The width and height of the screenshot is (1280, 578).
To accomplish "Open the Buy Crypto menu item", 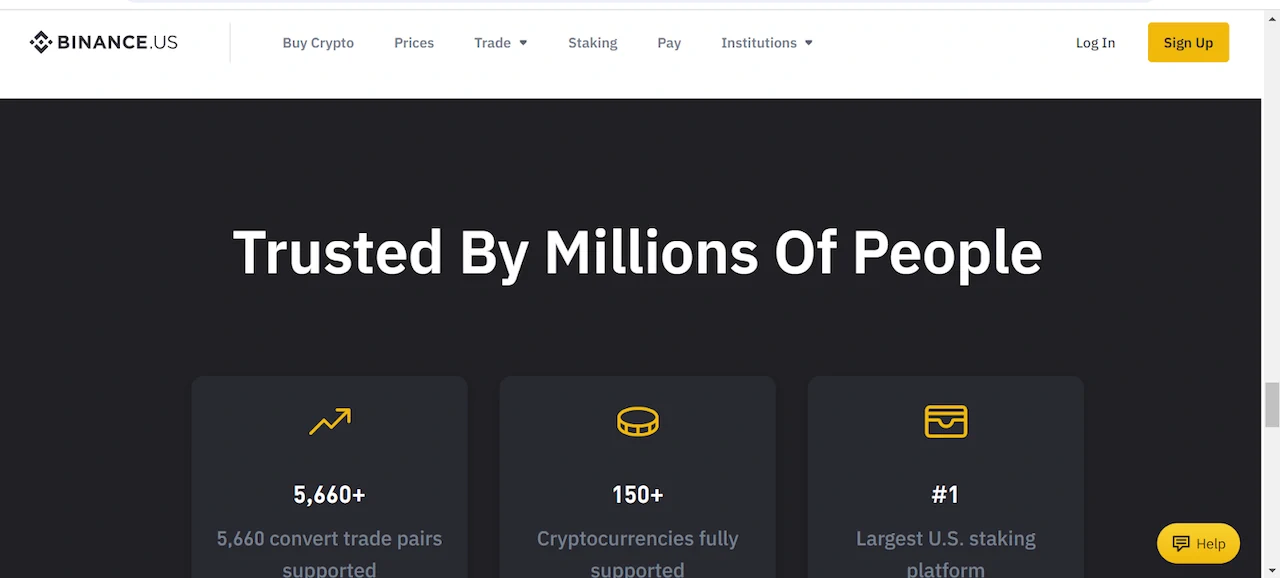I will [318, 43].
